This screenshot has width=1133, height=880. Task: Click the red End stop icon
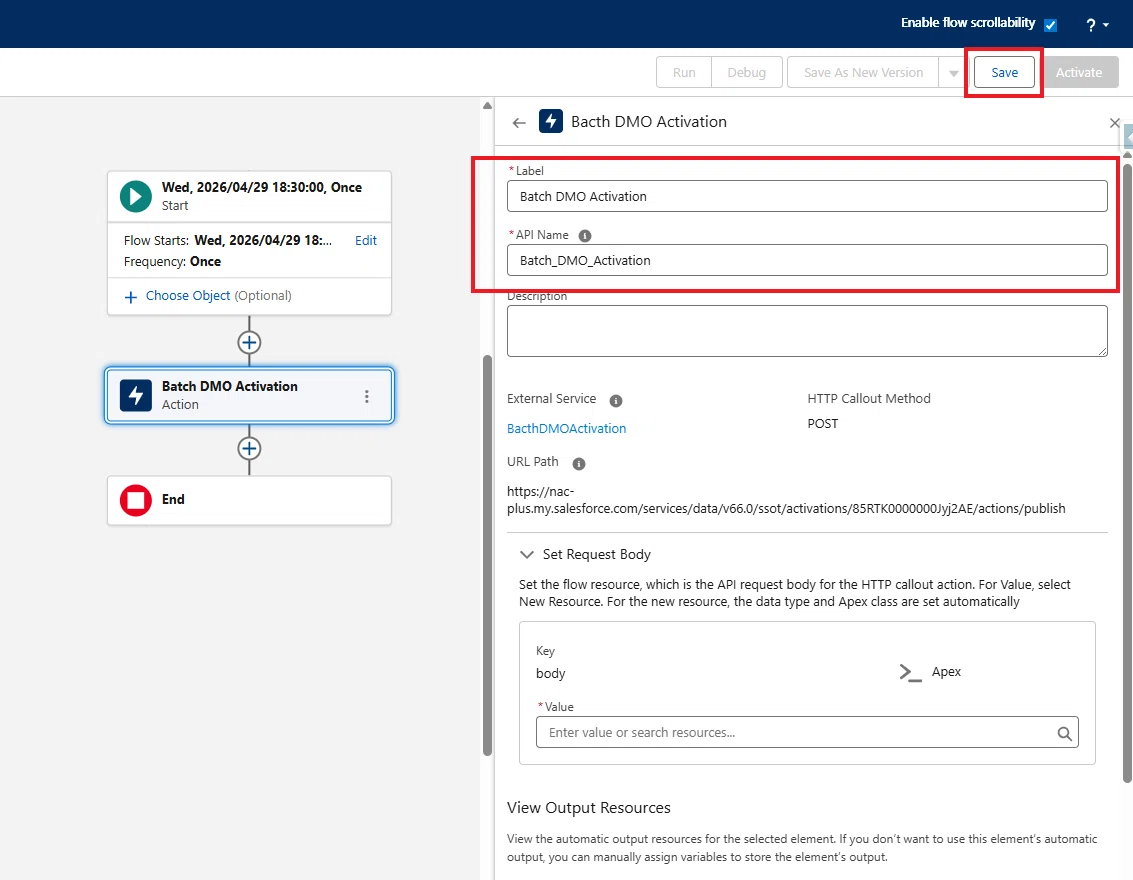(x=136, y=500)
